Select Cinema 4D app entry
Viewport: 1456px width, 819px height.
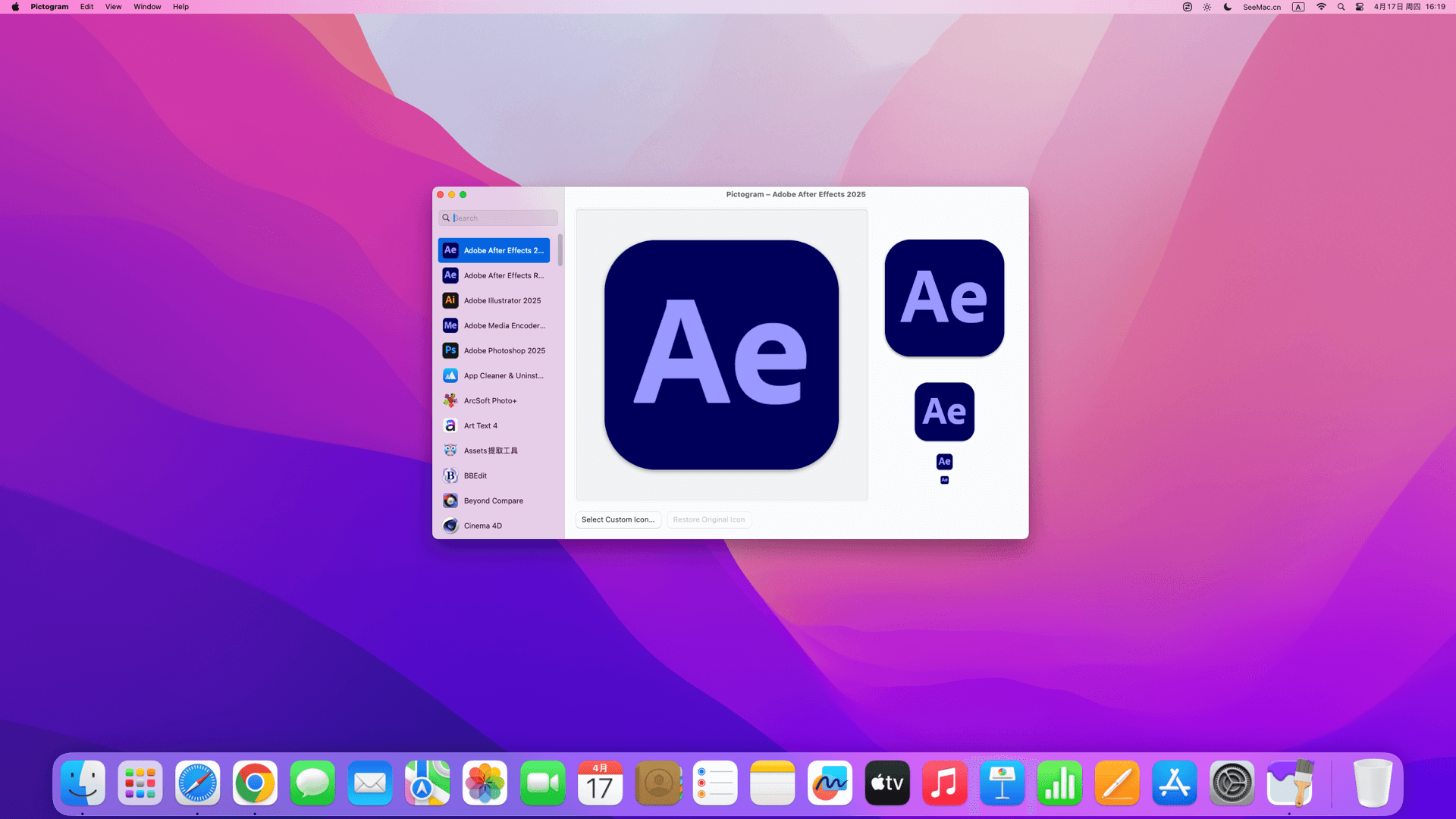pyautogui.click(x=482, y=526)
